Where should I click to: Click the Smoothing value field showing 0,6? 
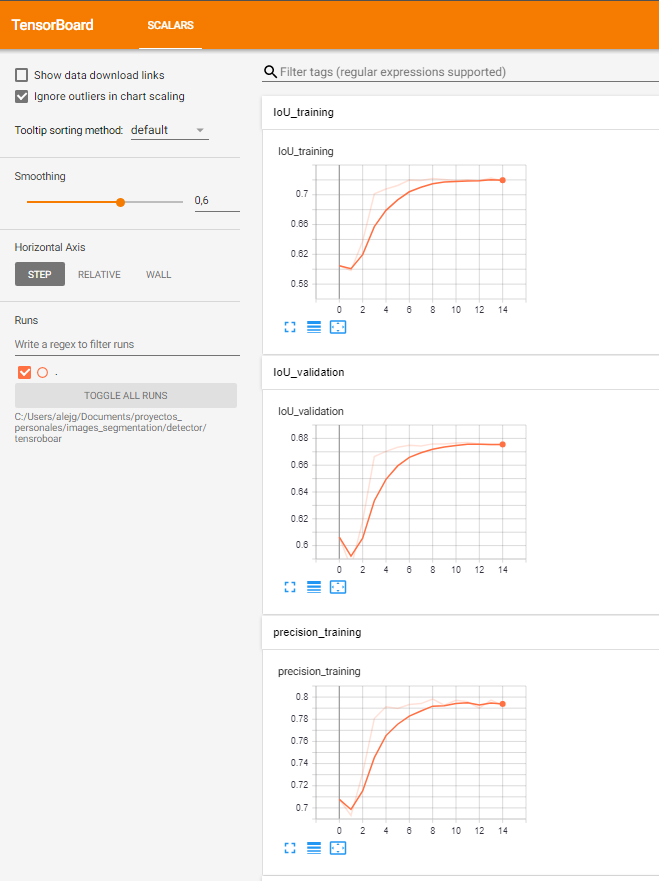[217, 201]
